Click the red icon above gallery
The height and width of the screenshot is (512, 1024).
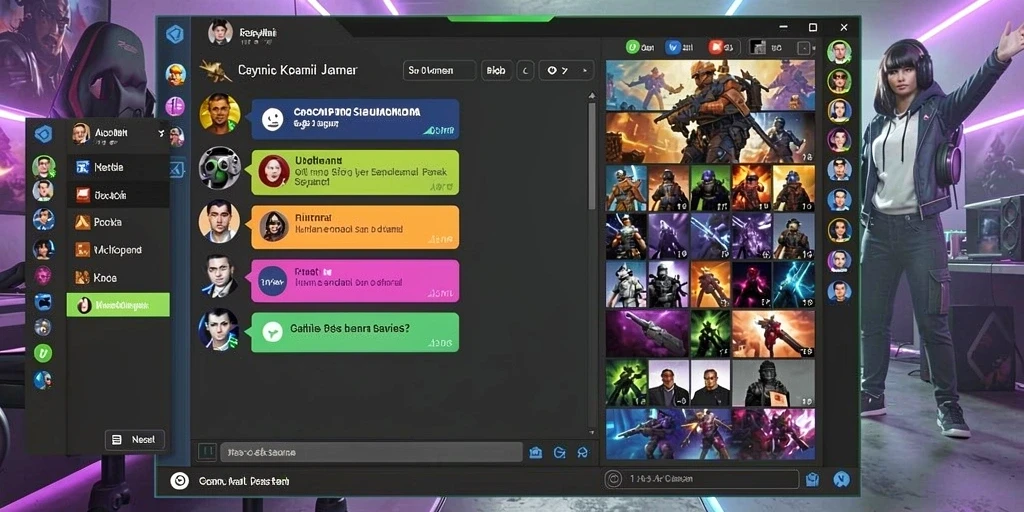tap(715, 47)
